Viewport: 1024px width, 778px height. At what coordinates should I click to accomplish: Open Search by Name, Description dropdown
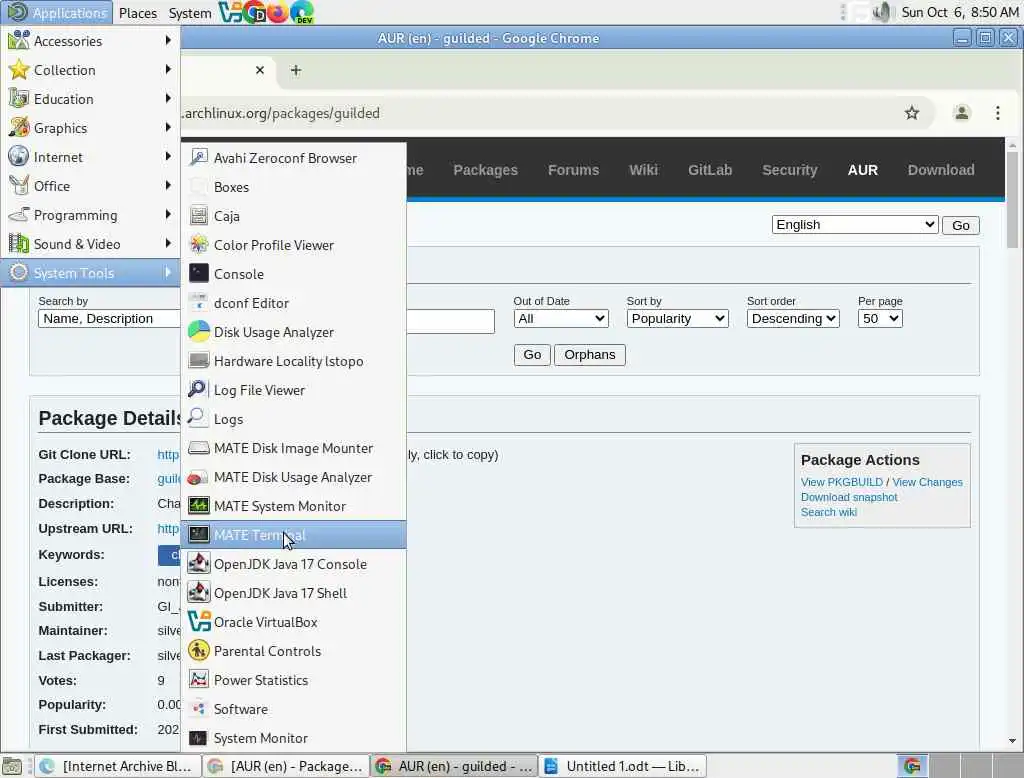pyautogui.click(x=109, y=319)
